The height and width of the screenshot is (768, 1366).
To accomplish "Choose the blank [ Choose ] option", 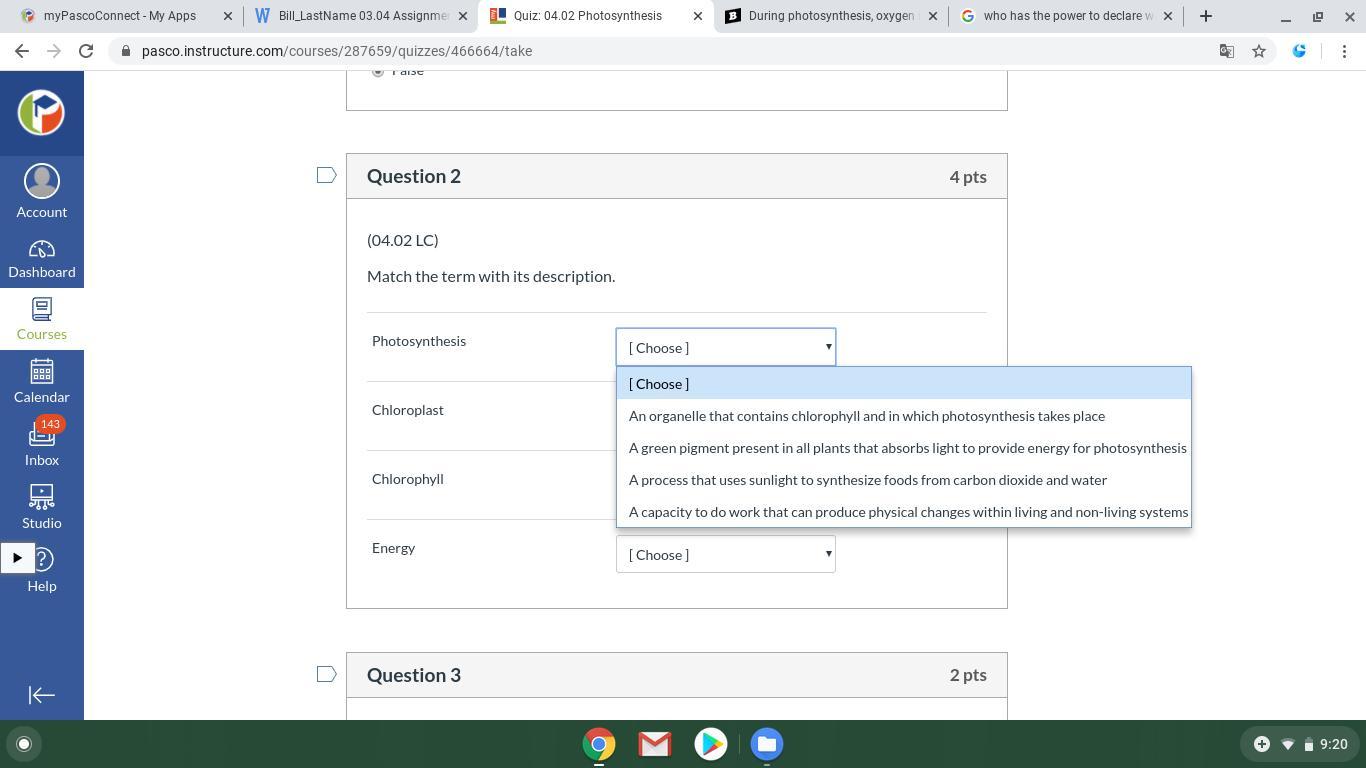I will point(904,384).
